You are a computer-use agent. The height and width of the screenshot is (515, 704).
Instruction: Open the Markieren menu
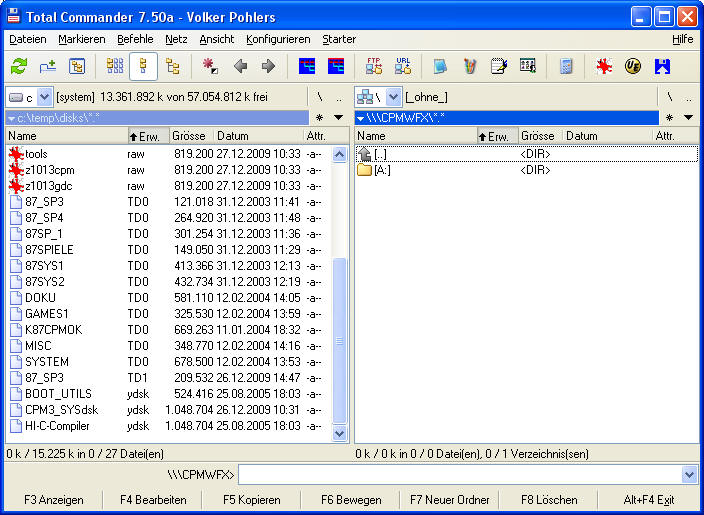pyautogui.click(x=82, y=40)
